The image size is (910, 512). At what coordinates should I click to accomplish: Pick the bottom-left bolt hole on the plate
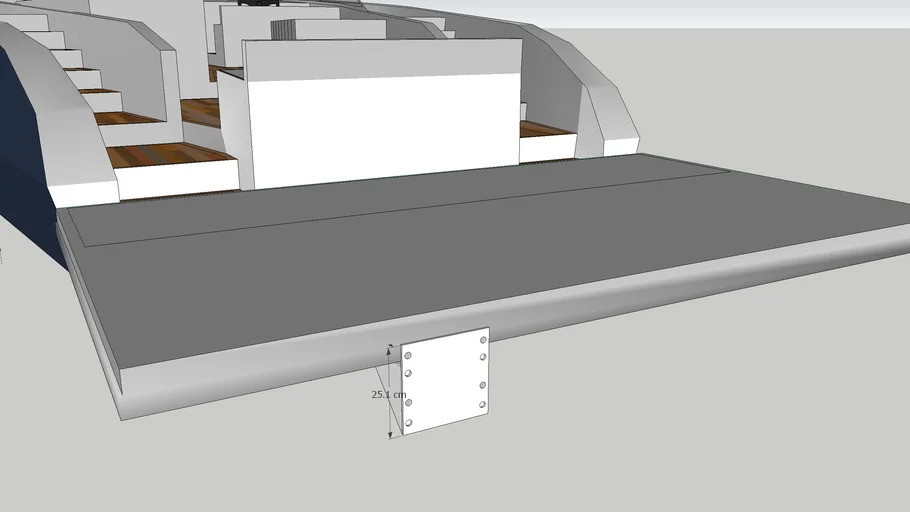(409, 420)
